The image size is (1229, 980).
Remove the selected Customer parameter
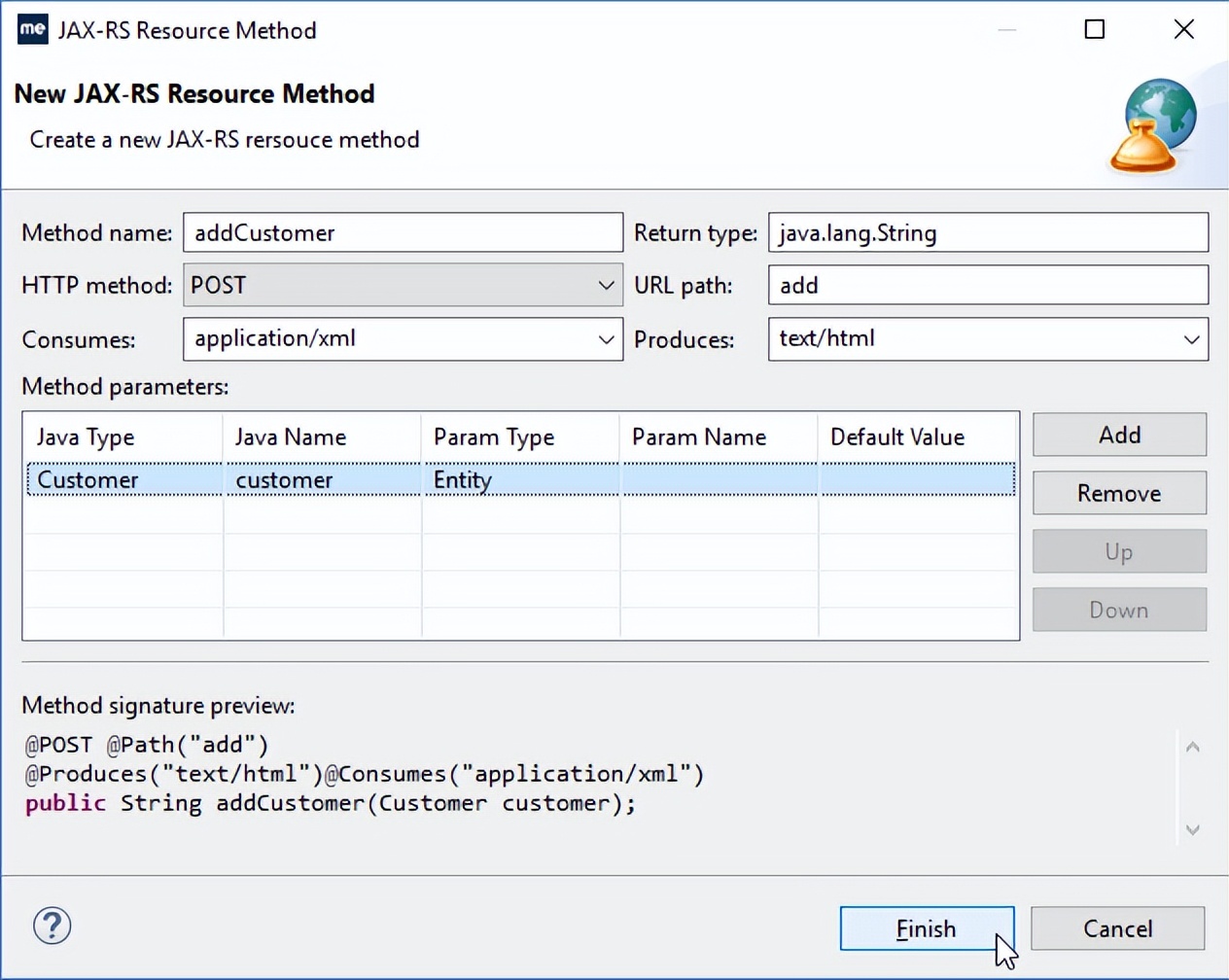pos(1118,493)
